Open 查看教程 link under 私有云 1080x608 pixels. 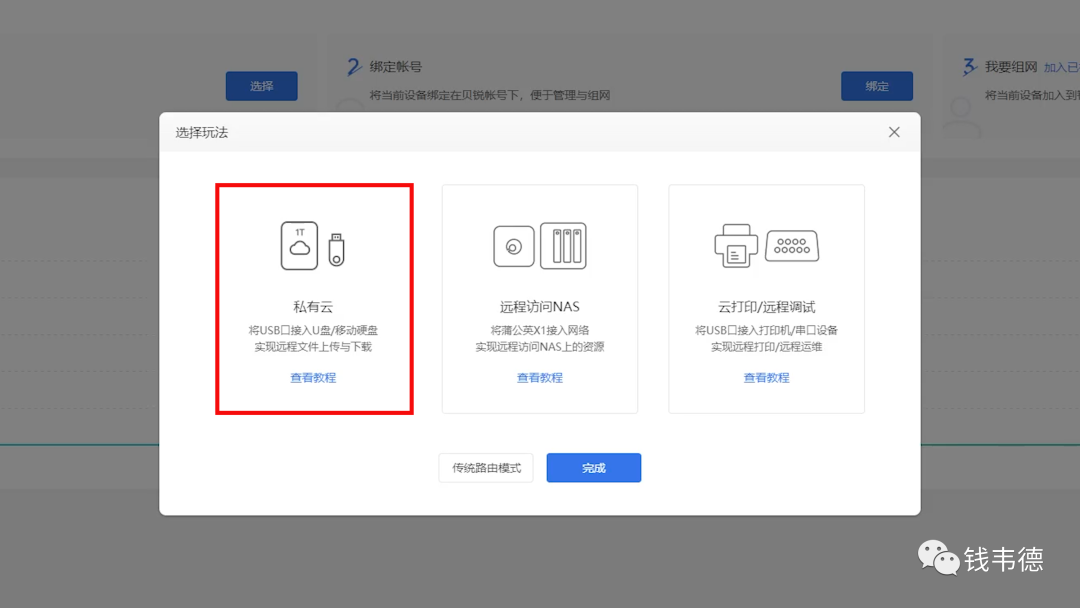313,377
